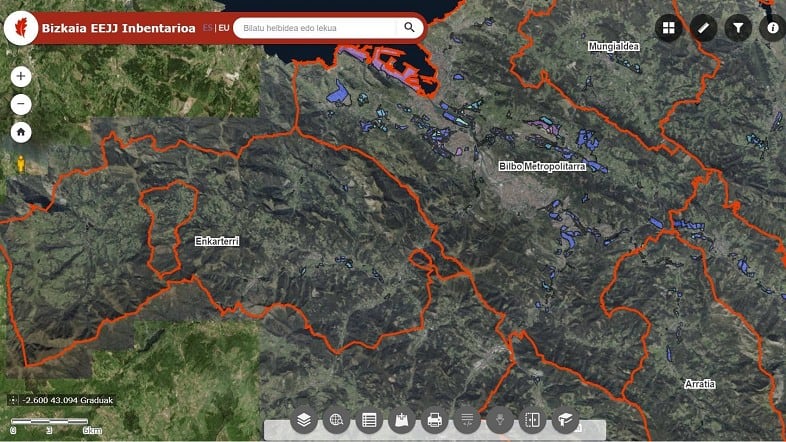Open the basemap gallery grid icon
The image size is (786, 442).
tap(669, 28)
